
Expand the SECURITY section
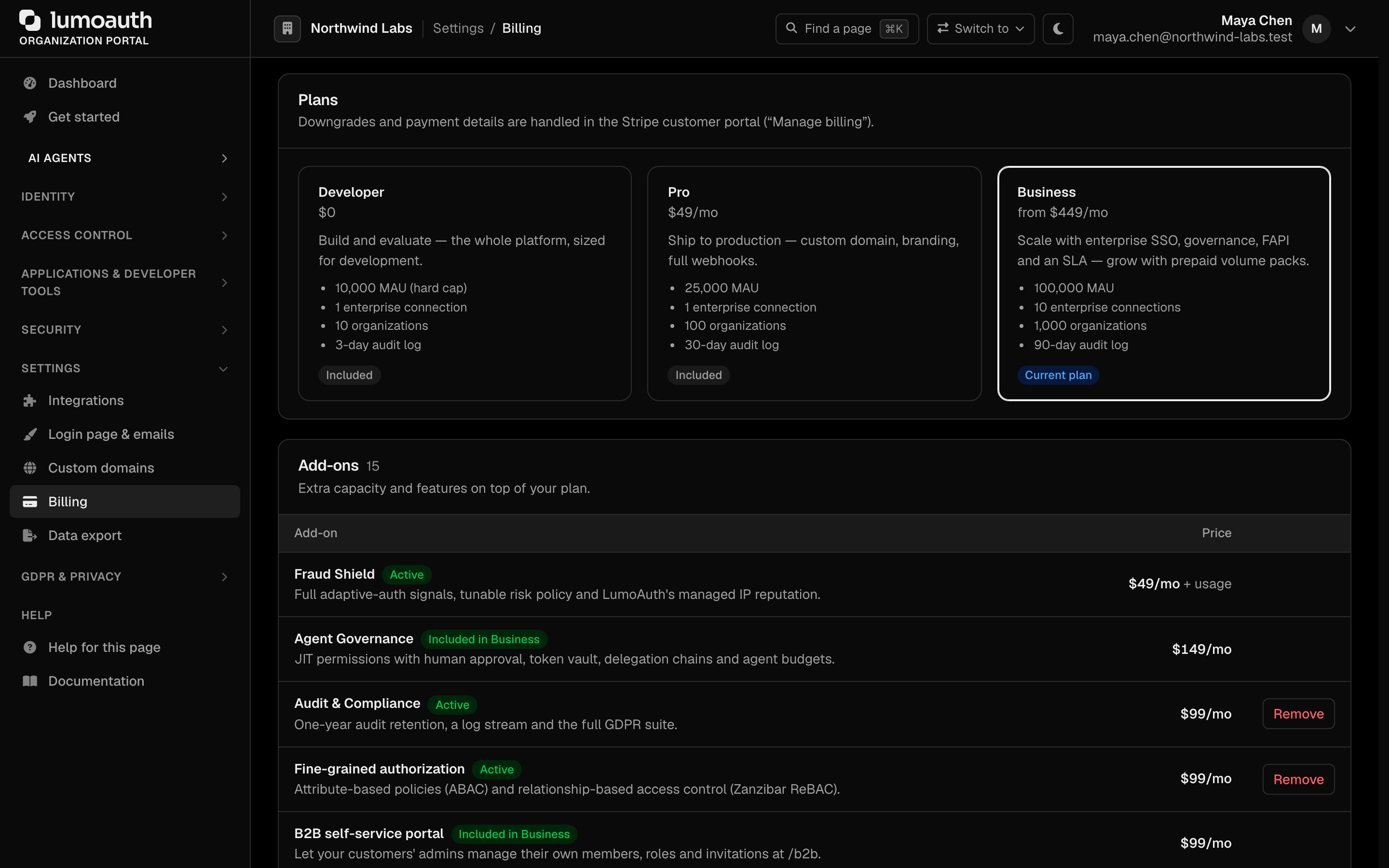coord(124,330)
